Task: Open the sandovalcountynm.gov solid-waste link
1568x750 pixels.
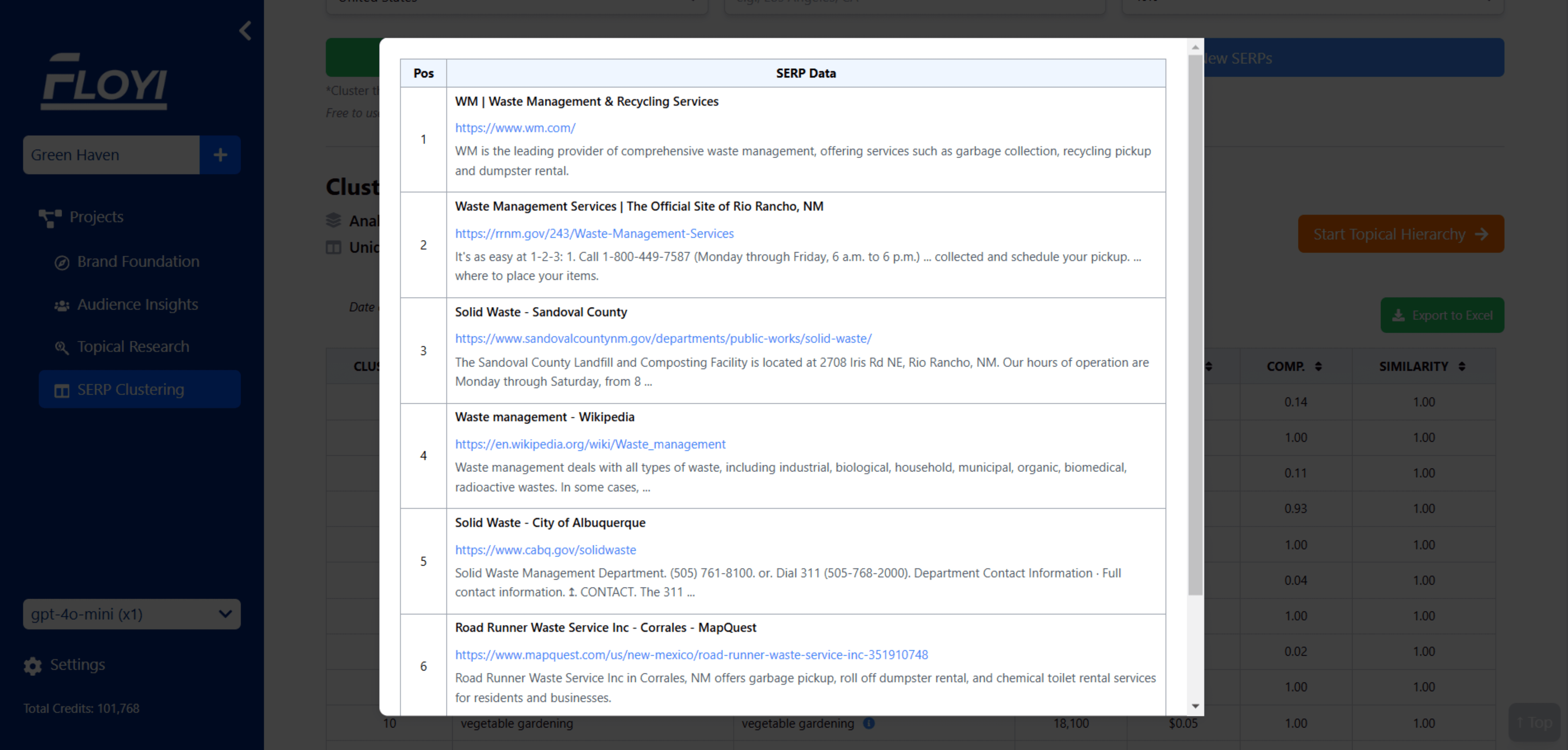Action: [x=663, y=338]
